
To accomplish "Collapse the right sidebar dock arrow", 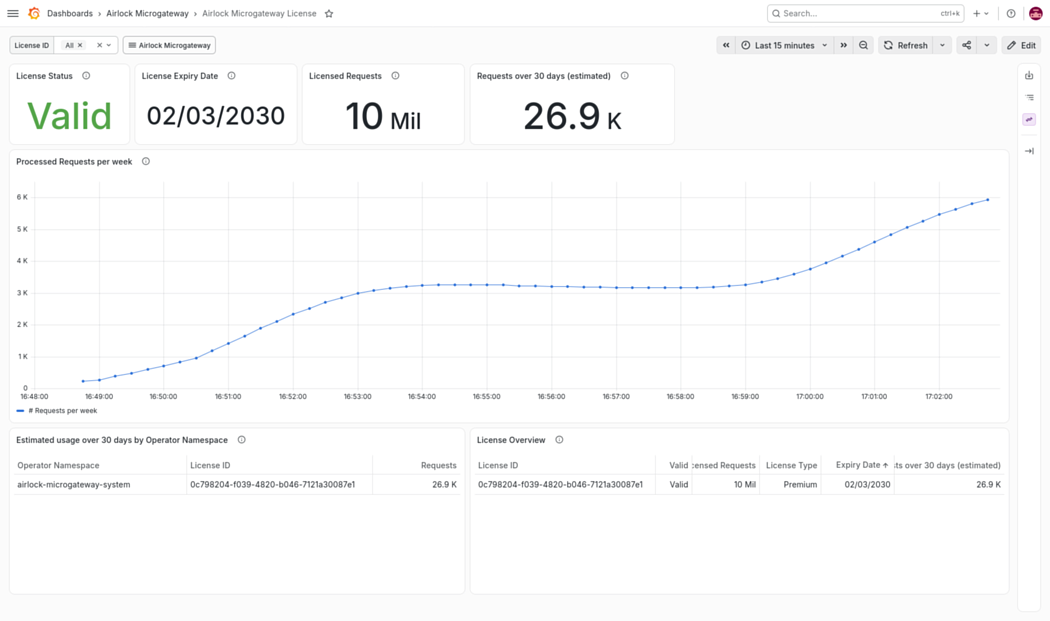I will coord(1029,151).
